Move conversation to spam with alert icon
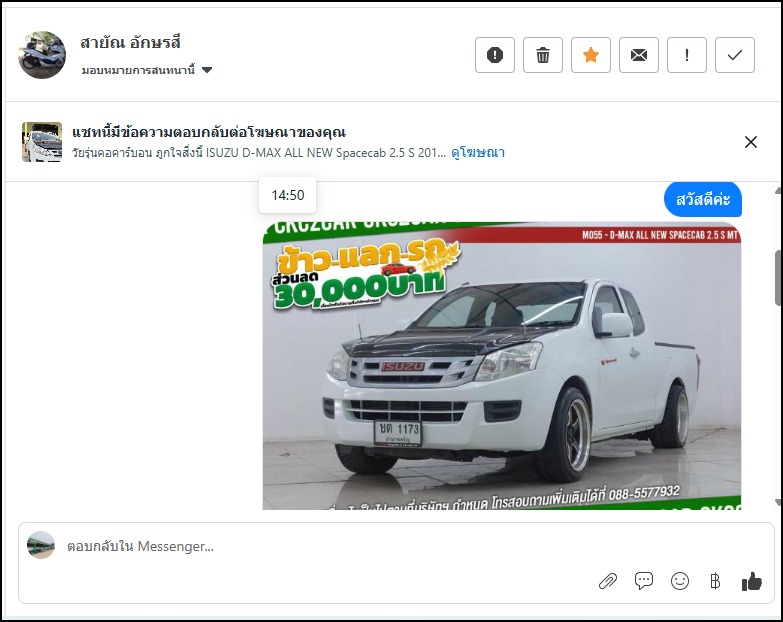The image size is (783, 622). (495, 55)
